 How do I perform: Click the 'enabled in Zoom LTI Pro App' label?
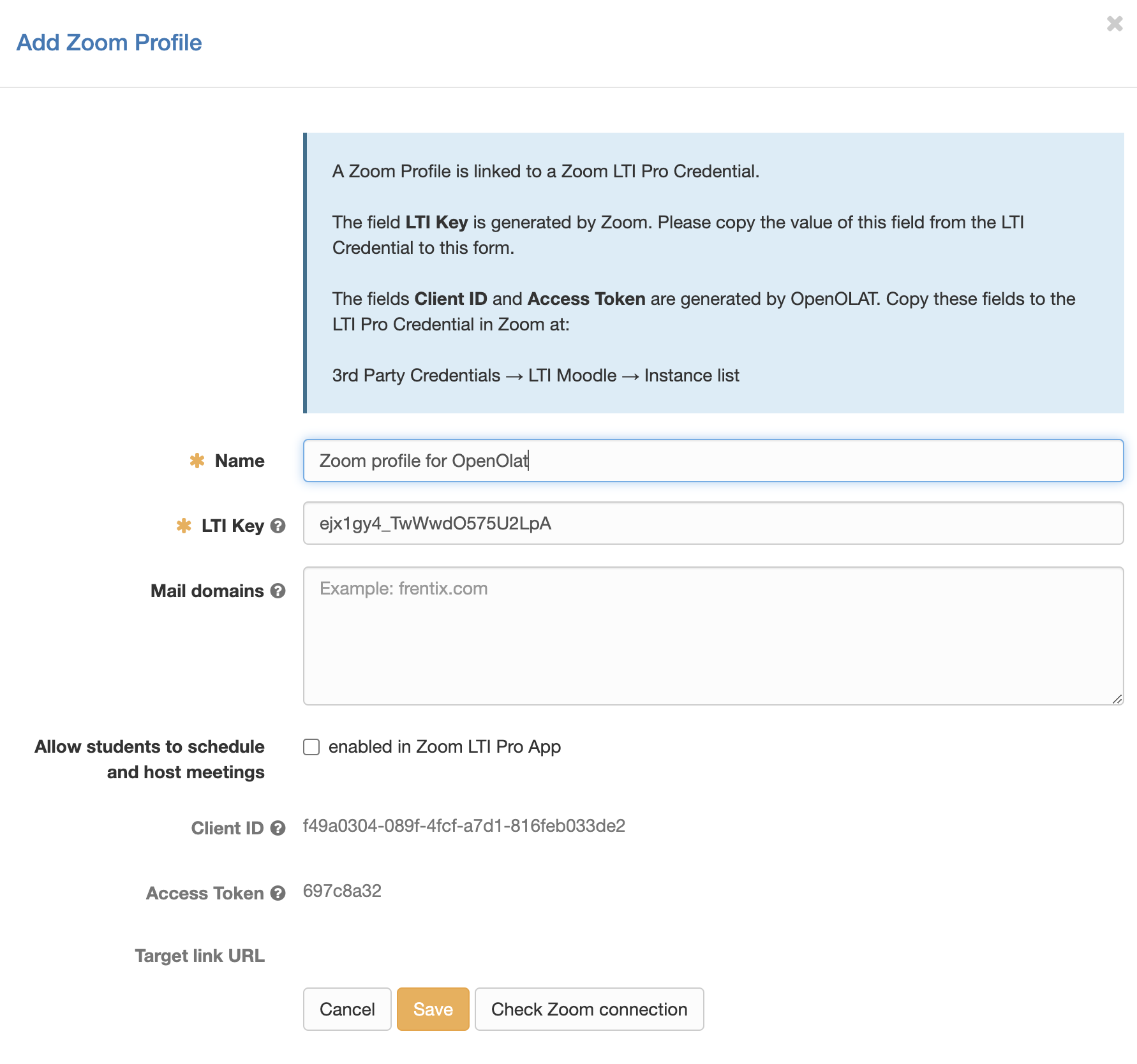tap(444, 747)
